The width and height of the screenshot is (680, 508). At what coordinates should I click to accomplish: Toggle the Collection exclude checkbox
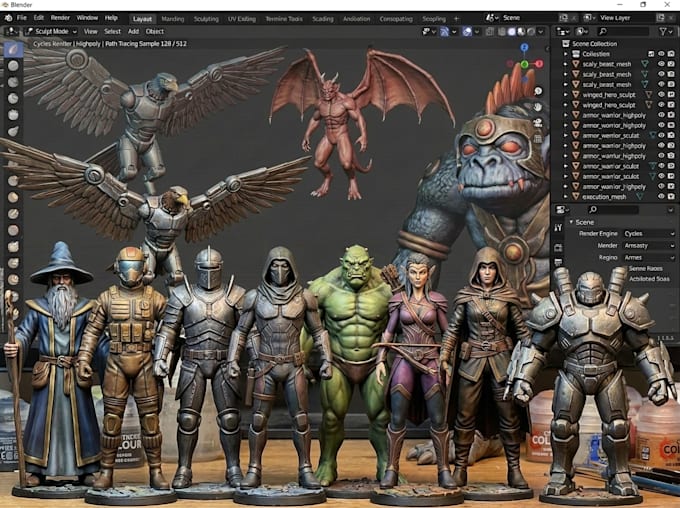[651, 54]
